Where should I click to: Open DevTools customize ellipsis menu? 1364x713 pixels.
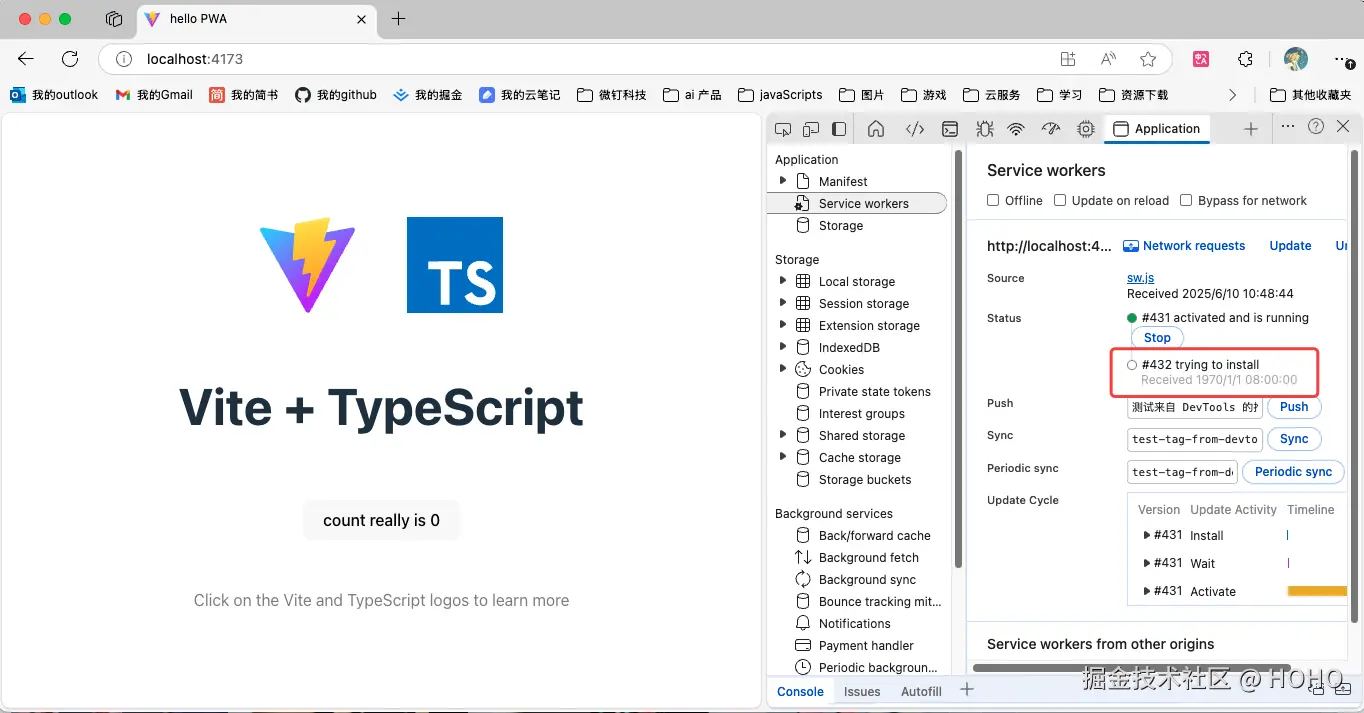click(x=1288, y=127)
